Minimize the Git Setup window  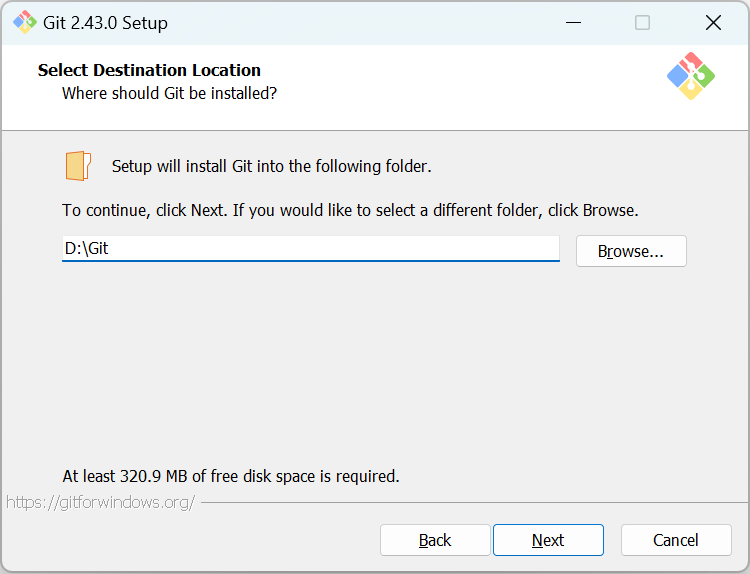pos(573,22)
